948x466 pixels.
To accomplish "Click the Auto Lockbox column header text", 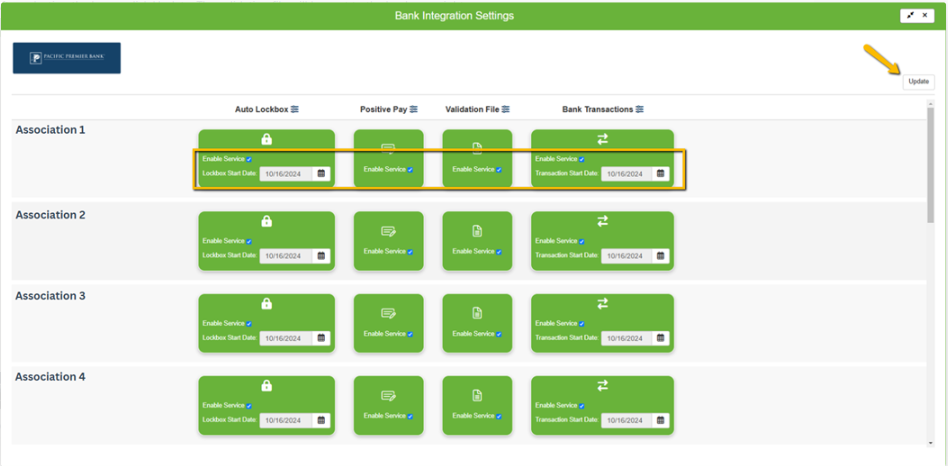I will click(x=262, y=109).
